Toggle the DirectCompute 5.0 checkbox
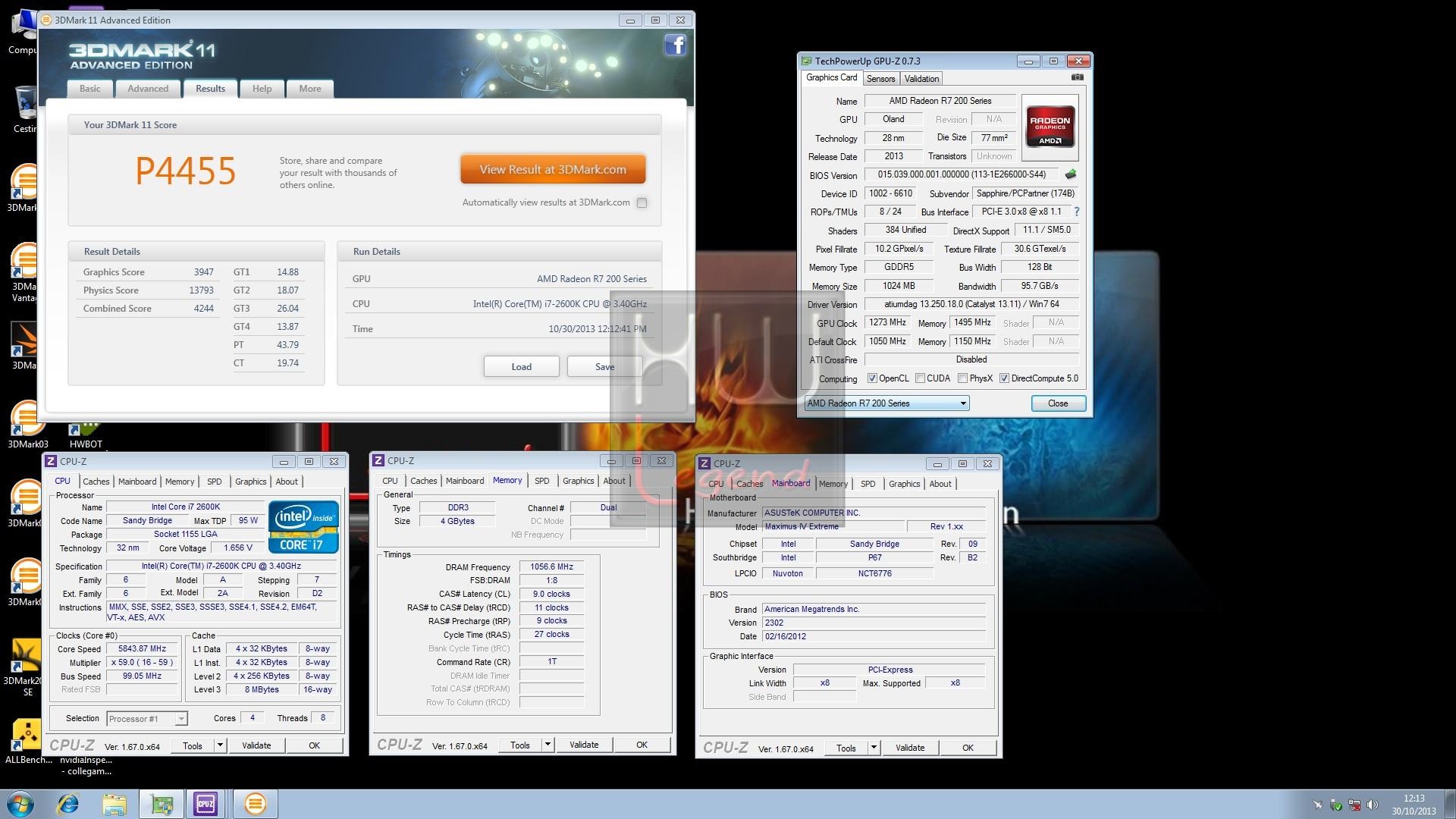 pyautogui.click(x=1004, y=378)
